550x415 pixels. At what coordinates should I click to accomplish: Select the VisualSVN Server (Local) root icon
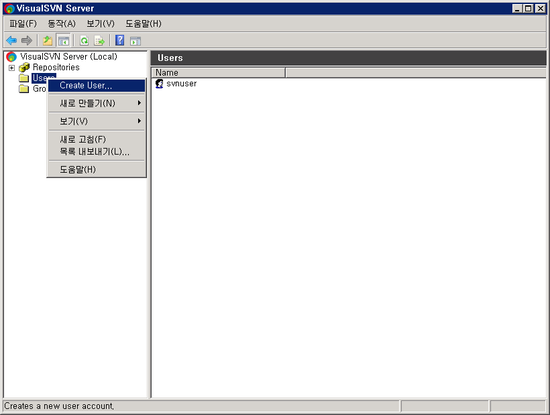[x=11, y=56]
